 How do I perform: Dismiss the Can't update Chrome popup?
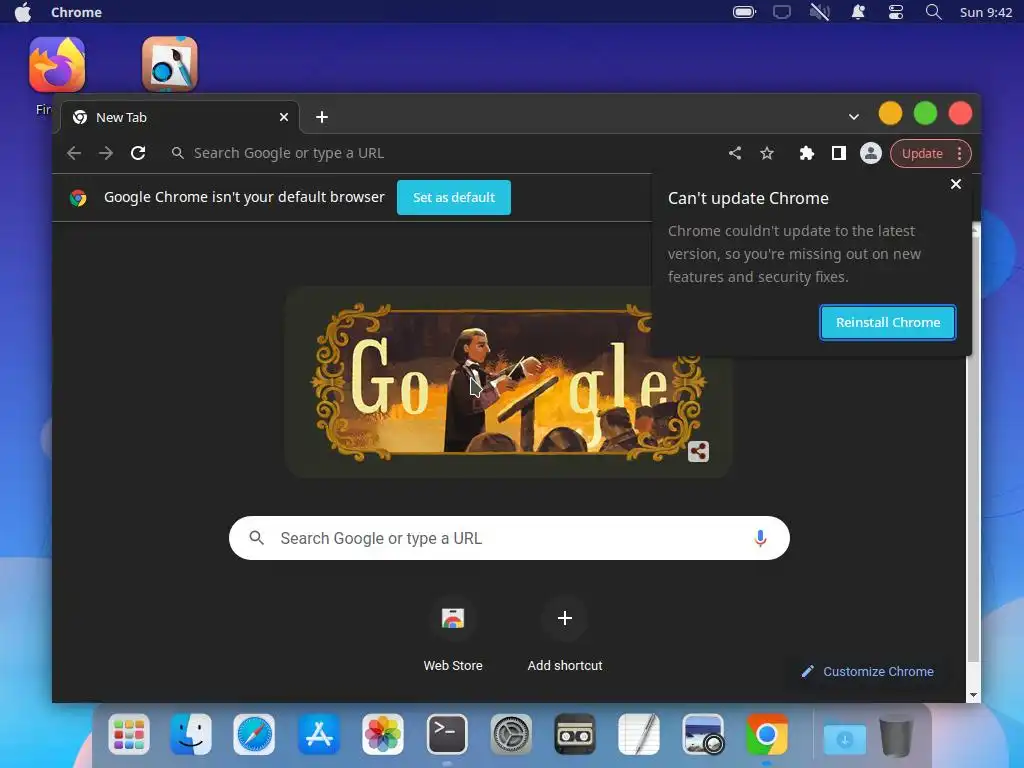click(x=956, y=184)
